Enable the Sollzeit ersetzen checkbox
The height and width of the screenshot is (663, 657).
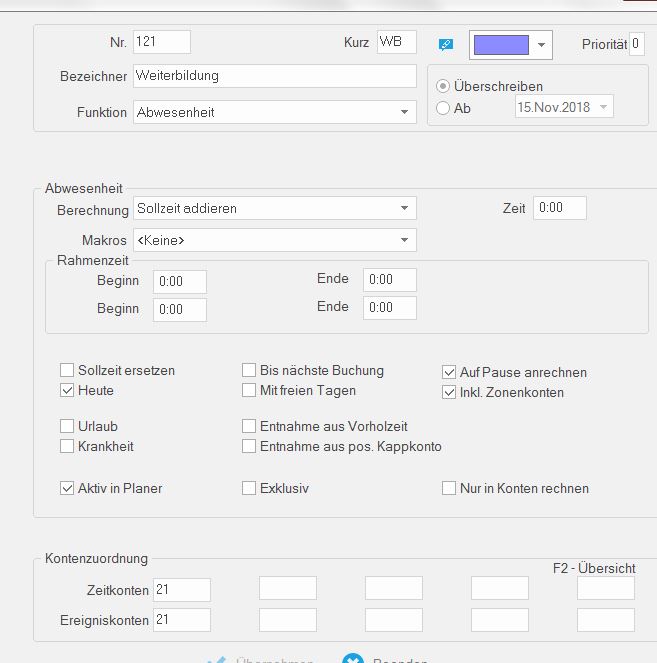point(68,371)
